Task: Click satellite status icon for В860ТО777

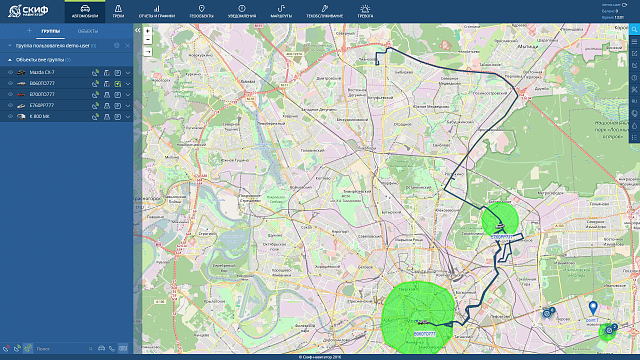Action: pos(95,83)
